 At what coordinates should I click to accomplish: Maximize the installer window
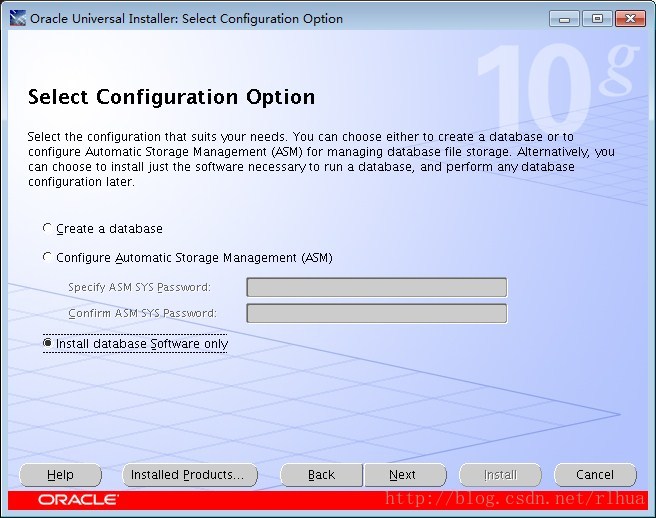point(597,19)
